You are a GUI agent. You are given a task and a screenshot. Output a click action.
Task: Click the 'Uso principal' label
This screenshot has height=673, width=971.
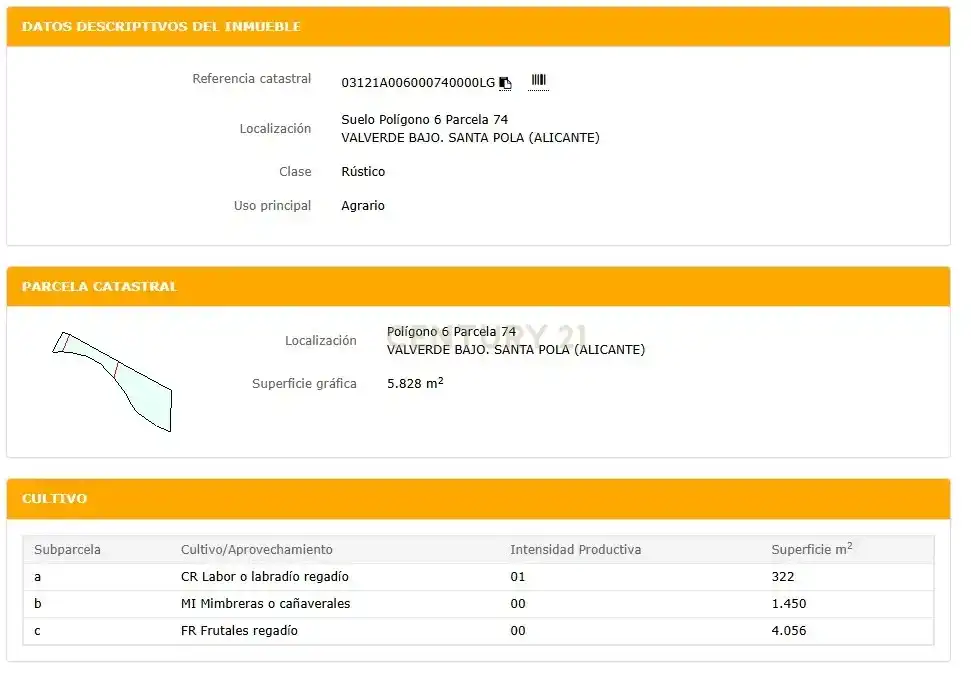click(x=272, y=206)
